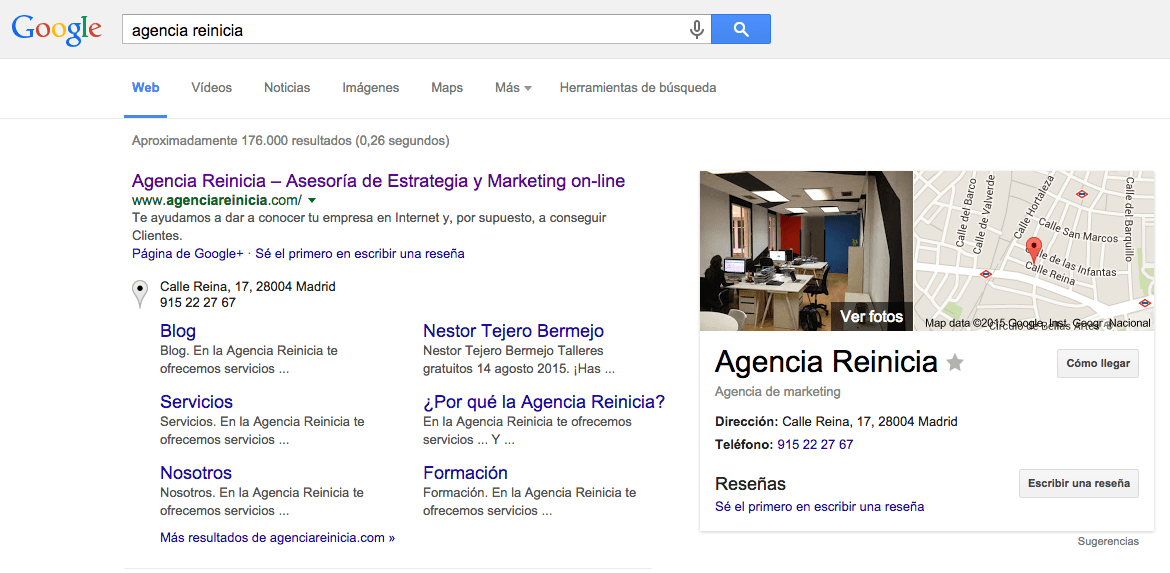Click the Escribir una reseña button
The height and width of the screenshot is (573, 1170).
(1078, 484)
